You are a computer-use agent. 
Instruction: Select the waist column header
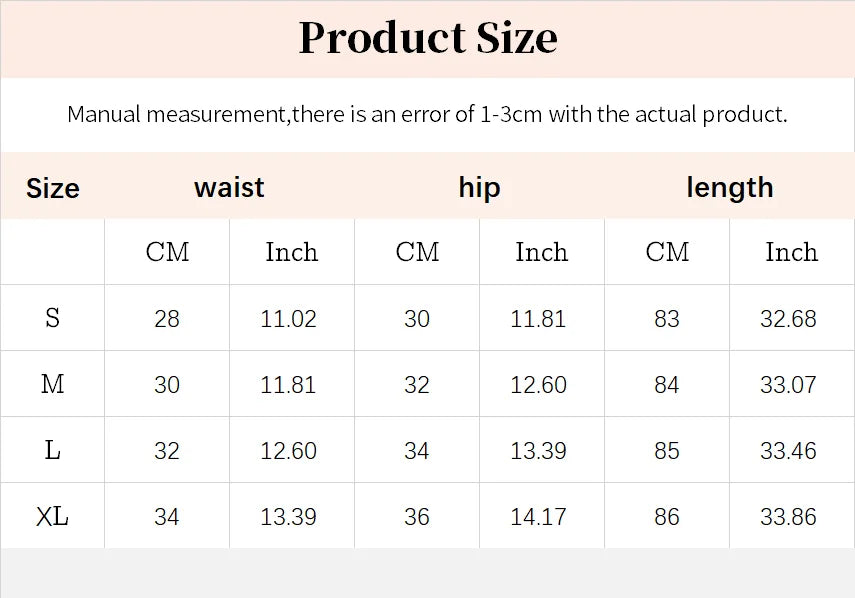point(229,187)
